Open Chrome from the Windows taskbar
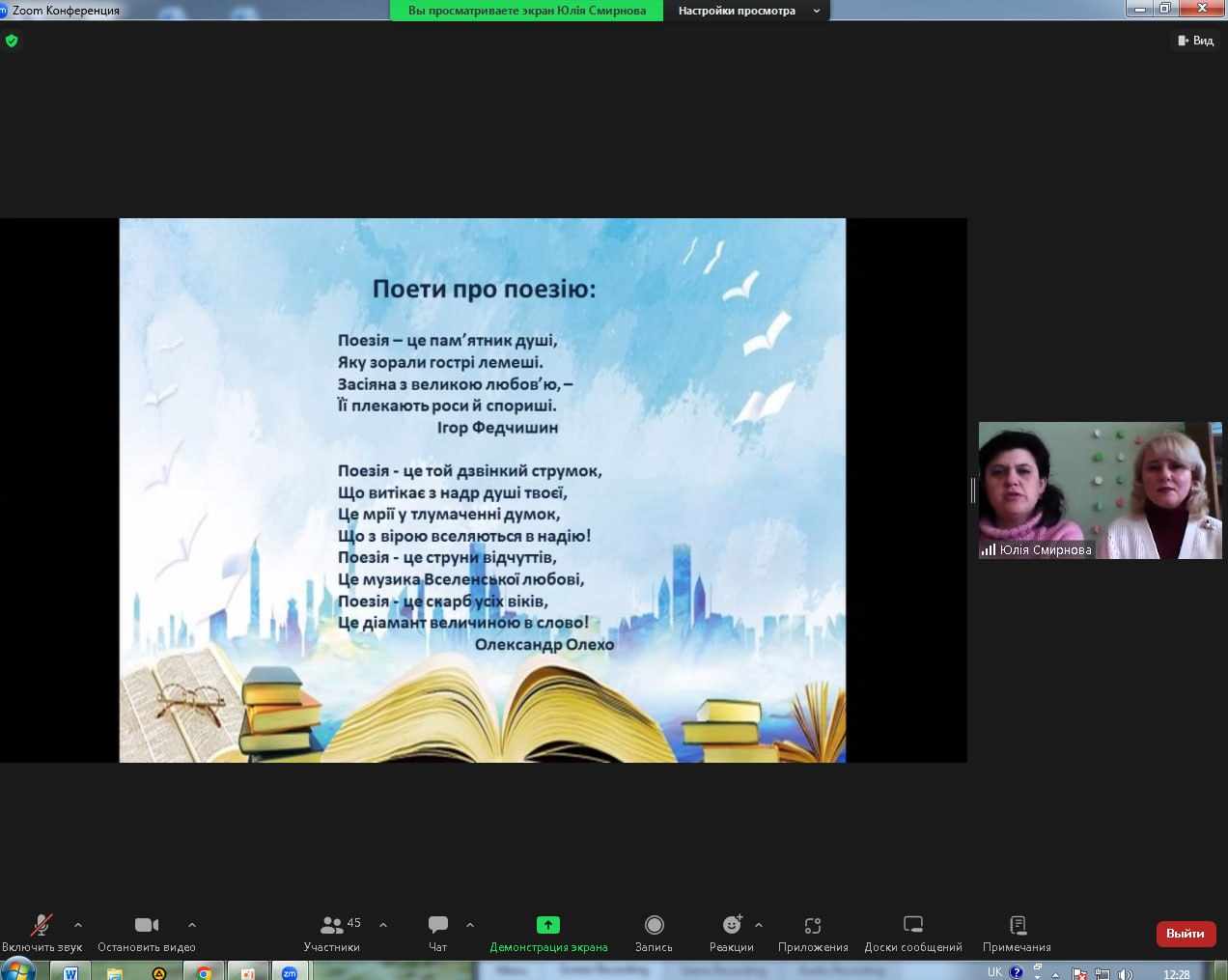 [204, 972]
